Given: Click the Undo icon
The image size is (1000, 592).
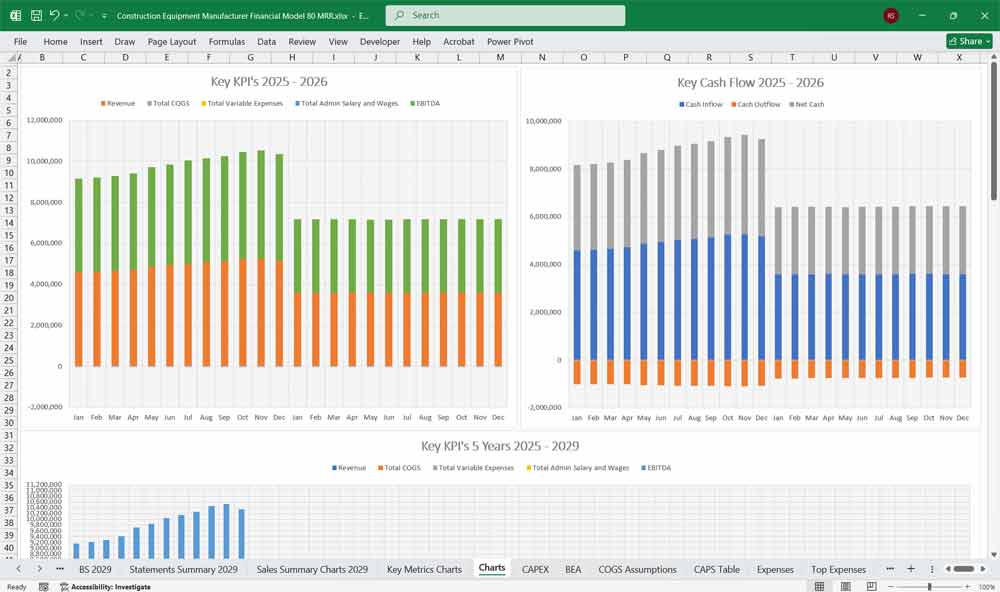Looking at the screenshot, I should 57,15.
